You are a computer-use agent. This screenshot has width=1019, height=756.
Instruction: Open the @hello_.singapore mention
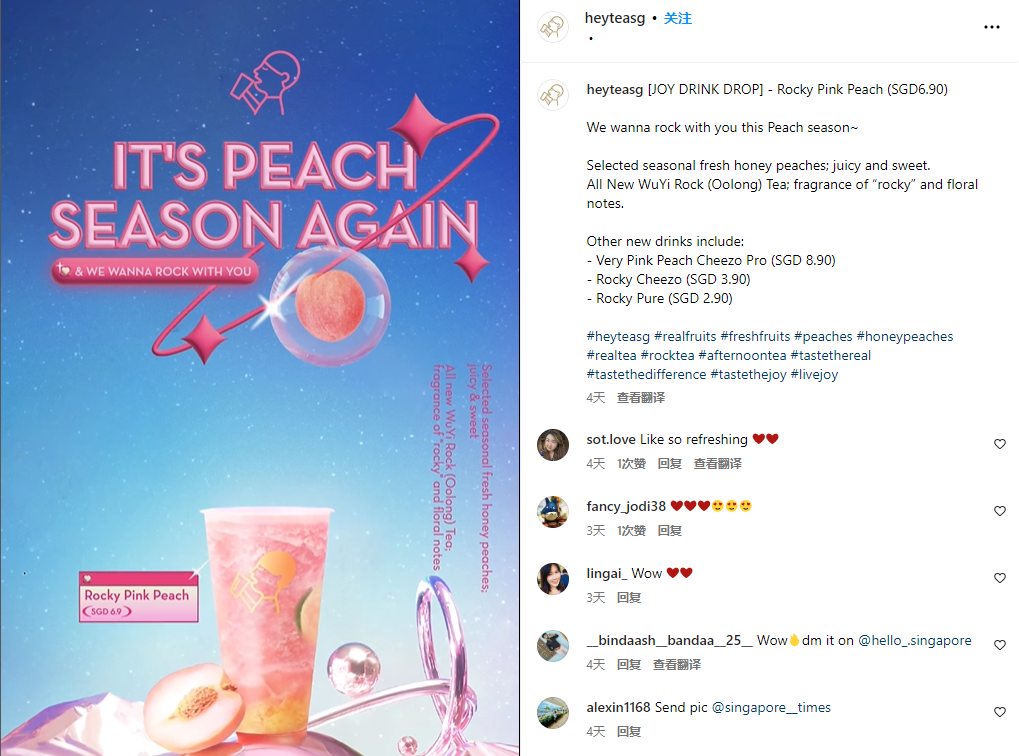pyautogui.click(x=914, y=640)
